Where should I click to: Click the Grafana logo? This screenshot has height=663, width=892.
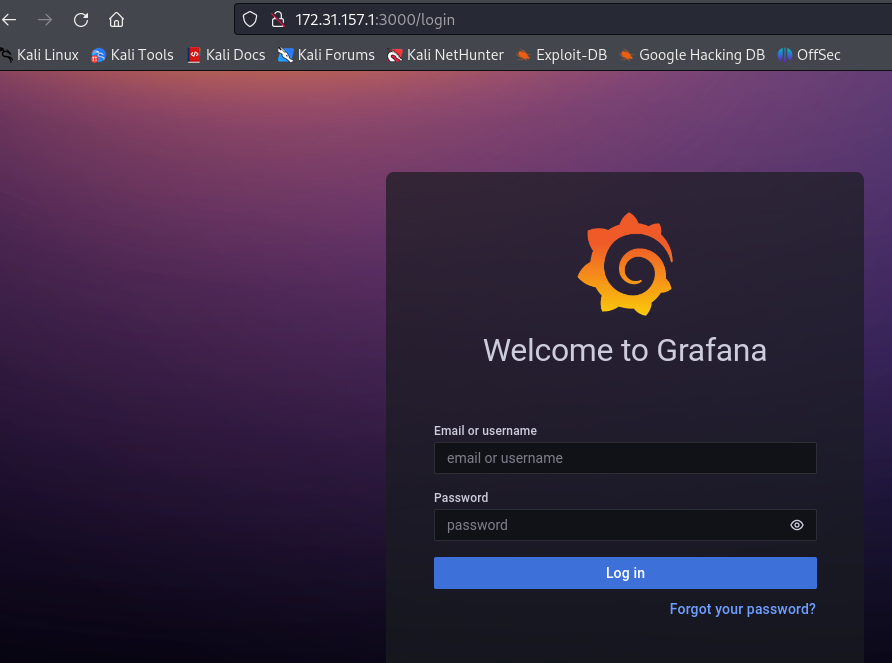625,264
